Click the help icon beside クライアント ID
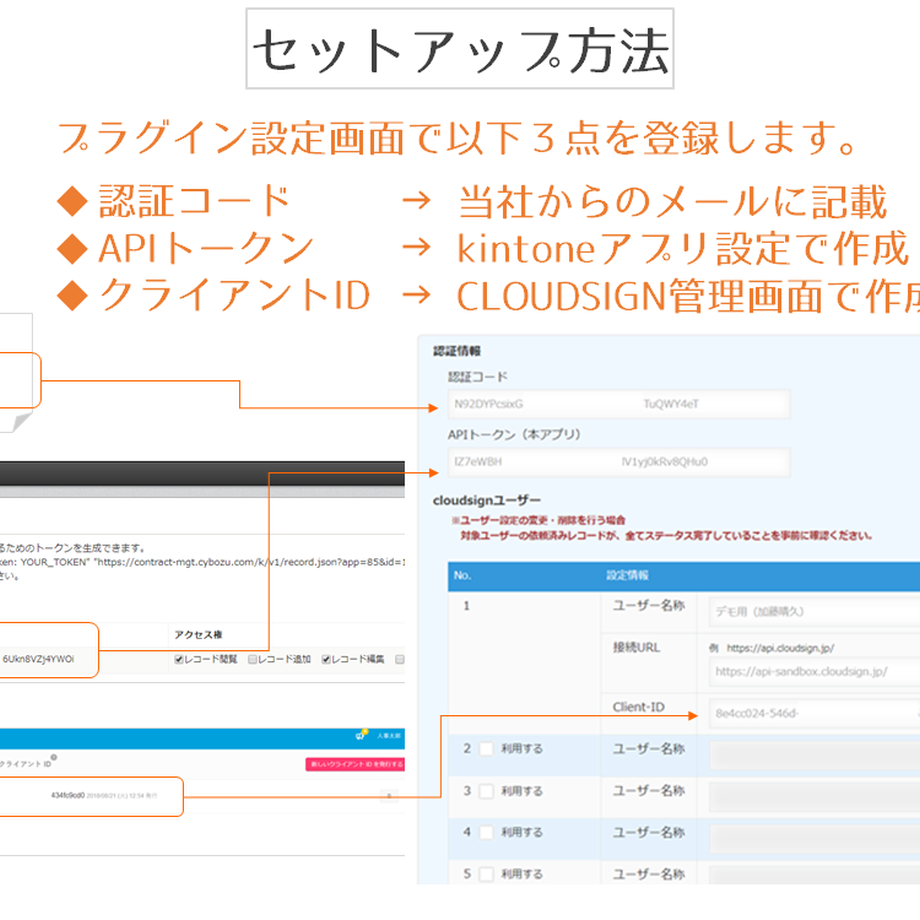 54,757
